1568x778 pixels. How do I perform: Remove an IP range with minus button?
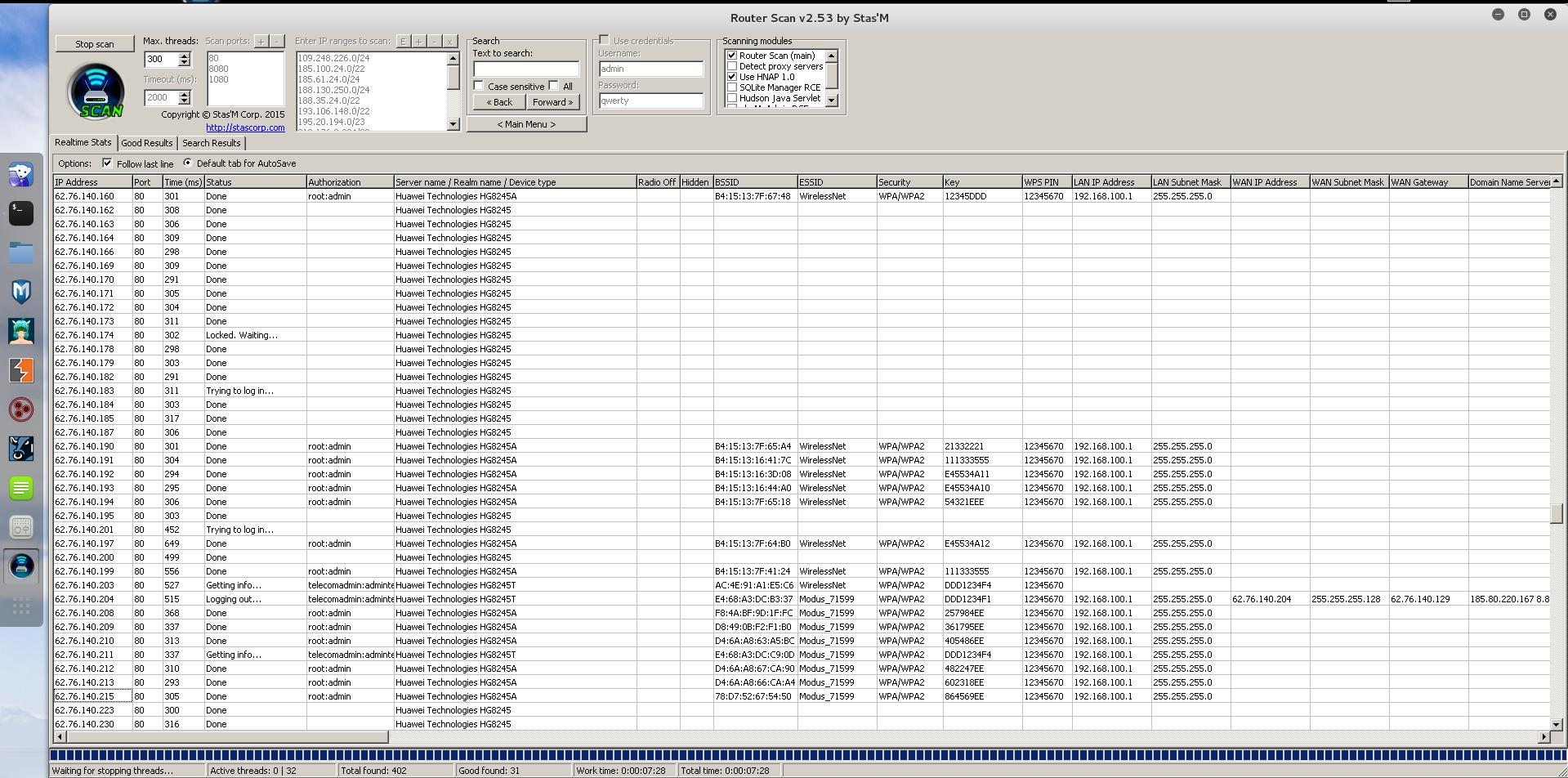point(434,41)
